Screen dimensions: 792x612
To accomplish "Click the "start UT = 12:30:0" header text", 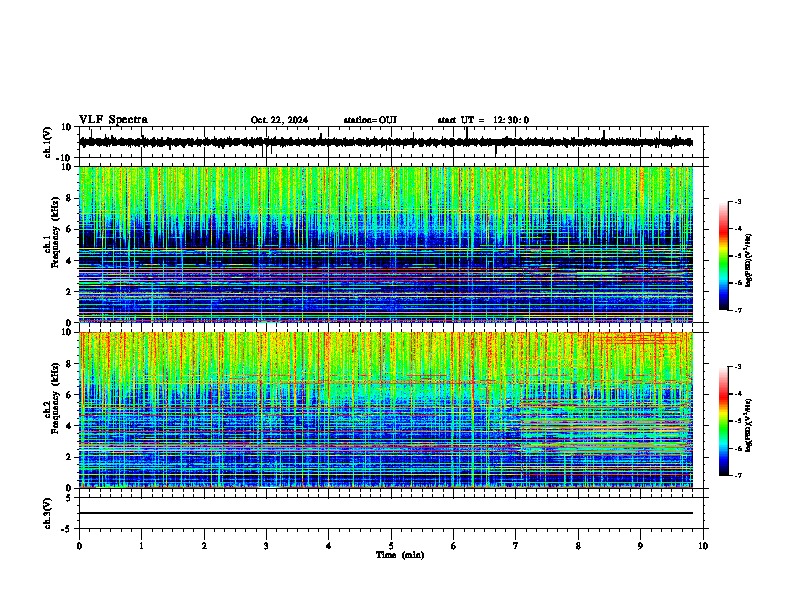I will coord(483,120).
